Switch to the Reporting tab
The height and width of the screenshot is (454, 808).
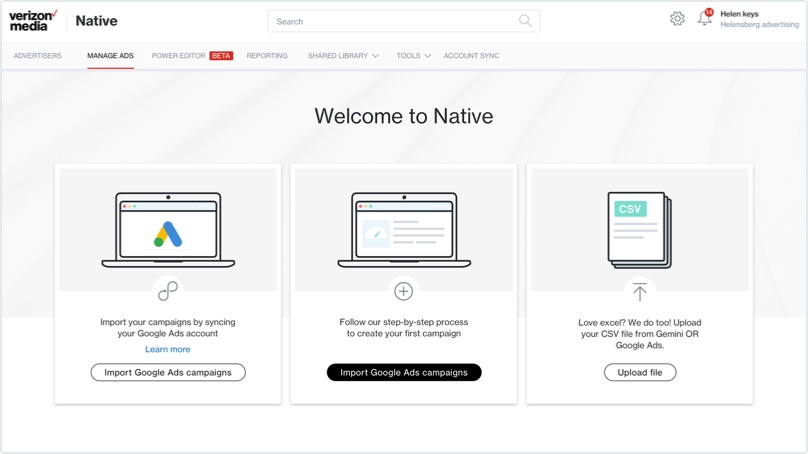[267, 56]
